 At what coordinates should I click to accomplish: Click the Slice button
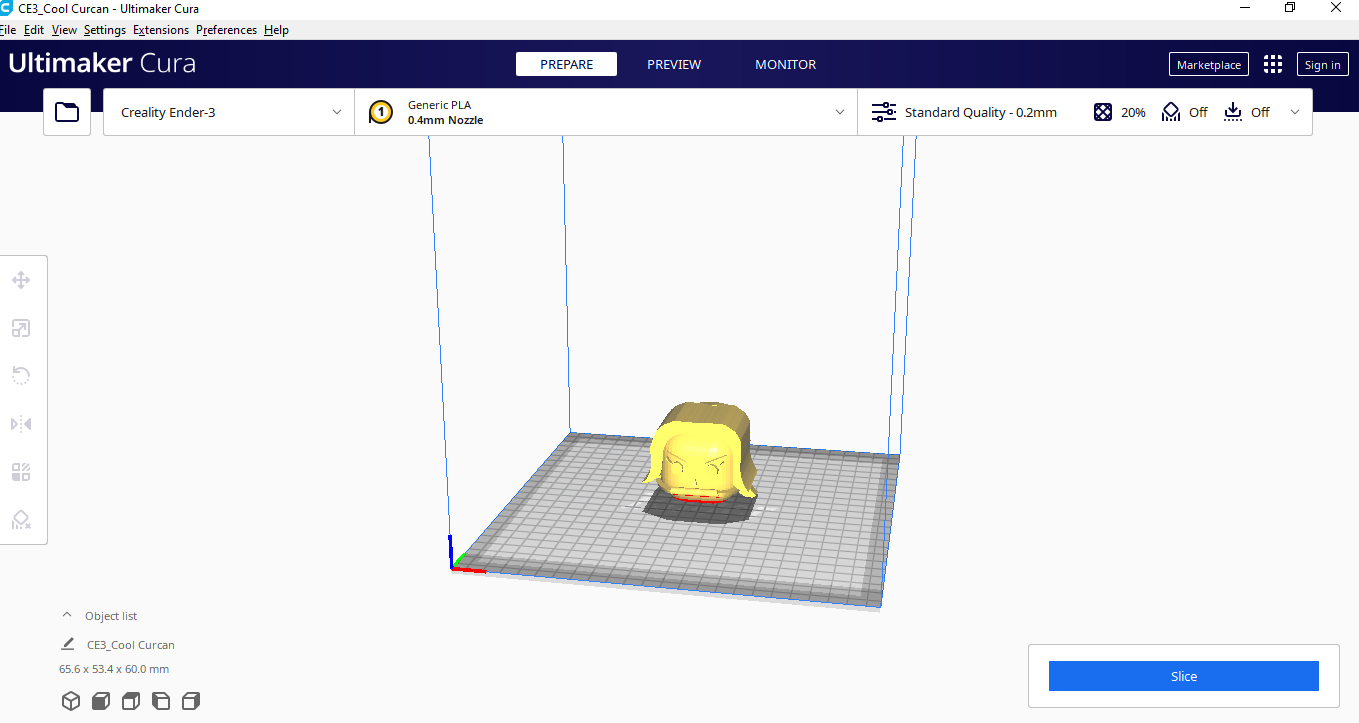(x=1183, y=676)
